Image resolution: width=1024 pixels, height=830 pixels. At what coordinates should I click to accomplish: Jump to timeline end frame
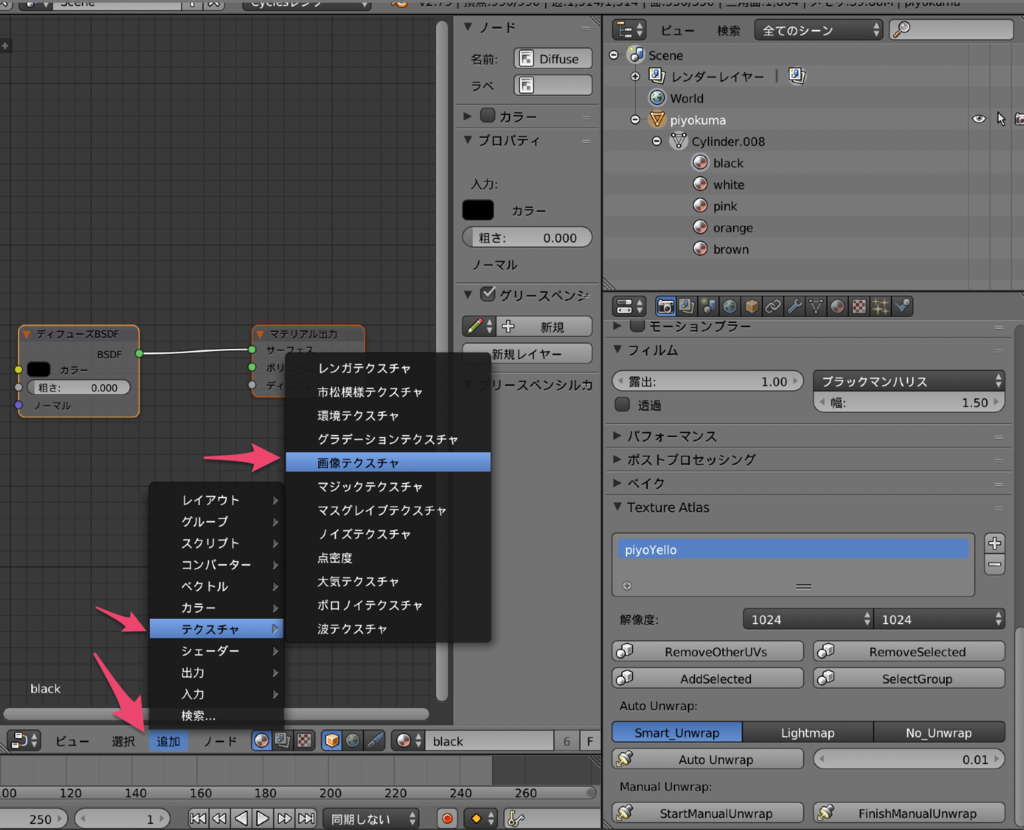306,818
